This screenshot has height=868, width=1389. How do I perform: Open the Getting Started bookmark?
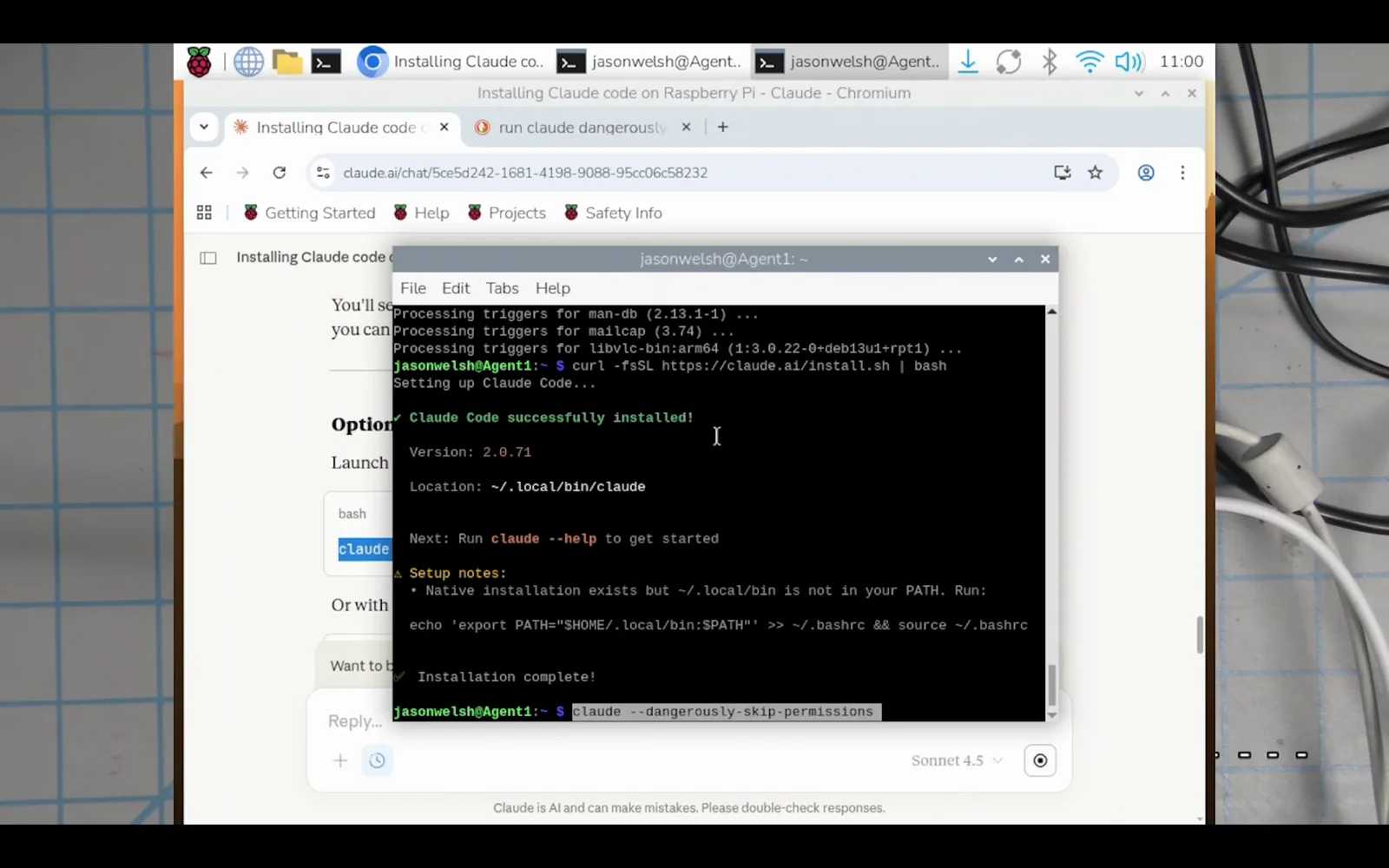pyautogui.click(x=309, y=213)
